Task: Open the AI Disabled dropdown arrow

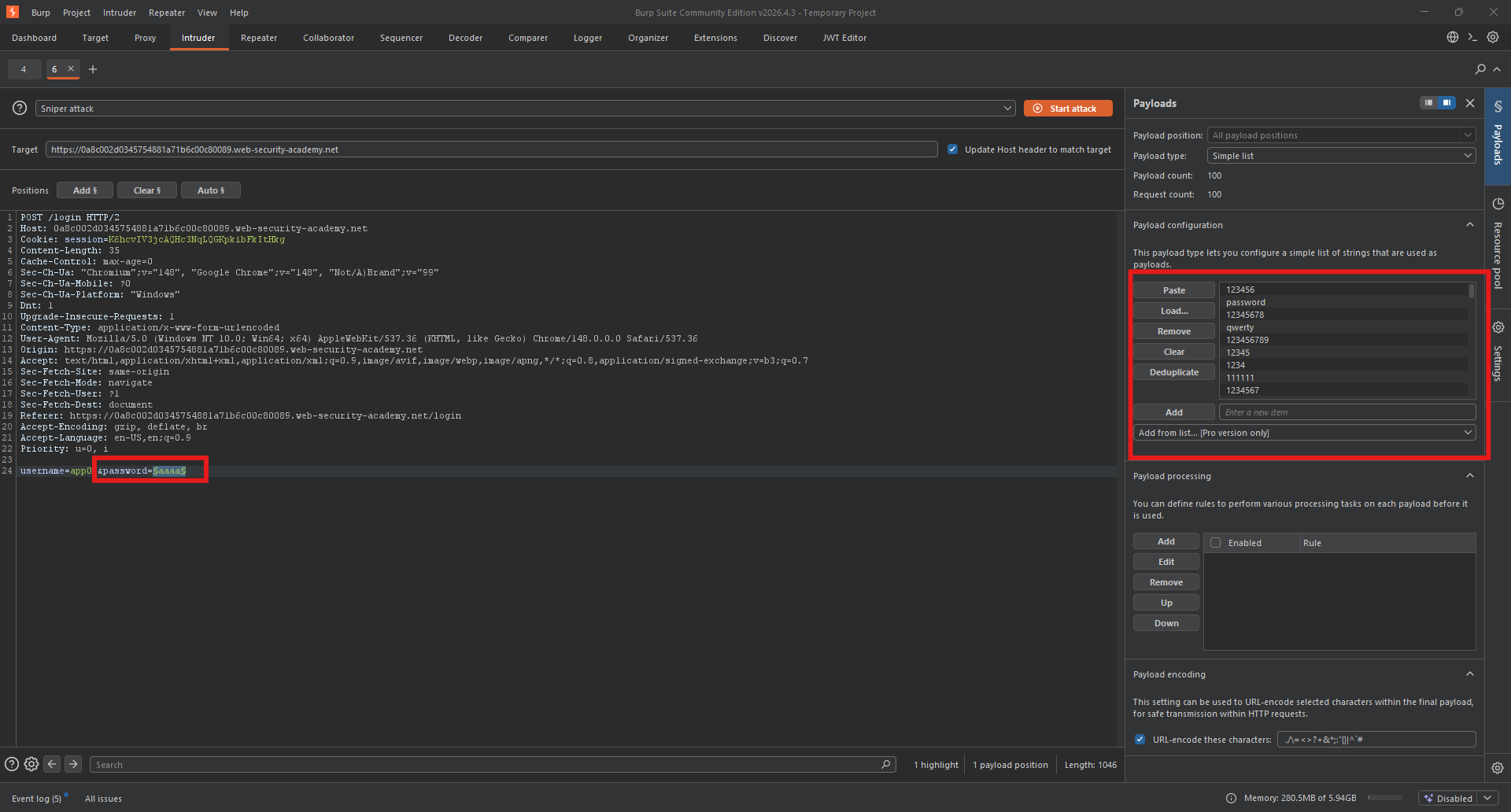Action: (x=1487, y=798)
